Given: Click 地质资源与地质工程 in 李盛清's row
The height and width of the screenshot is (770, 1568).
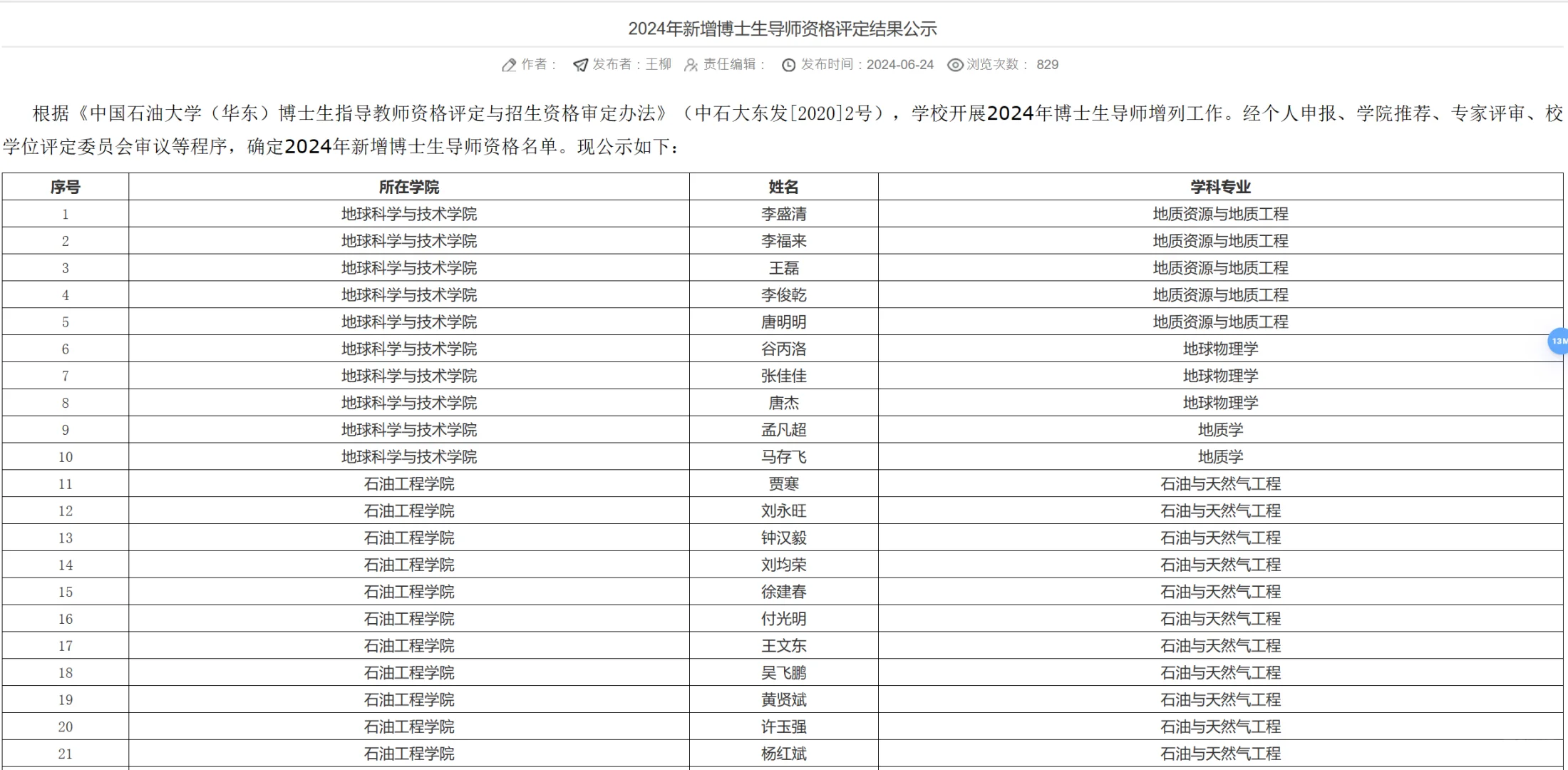Looking at the screenshot, I should [1221, 214].
